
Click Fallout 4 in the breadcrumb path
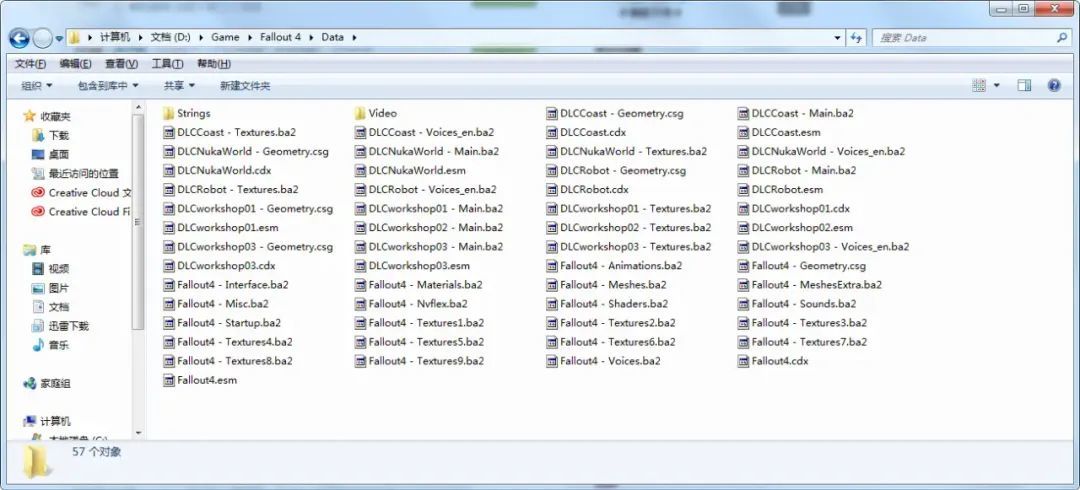[280, 37]
